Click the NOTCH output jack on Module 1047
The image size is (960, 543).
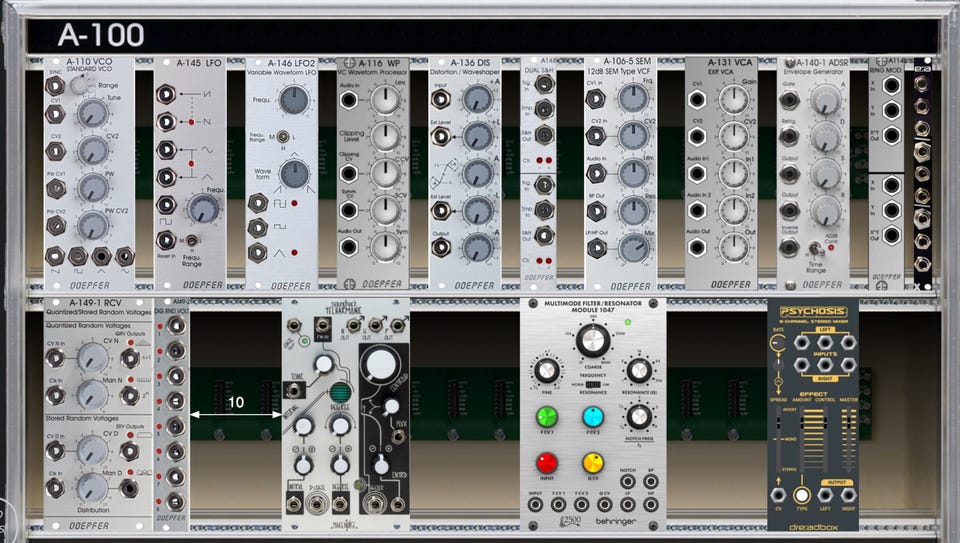pos(628,481)
